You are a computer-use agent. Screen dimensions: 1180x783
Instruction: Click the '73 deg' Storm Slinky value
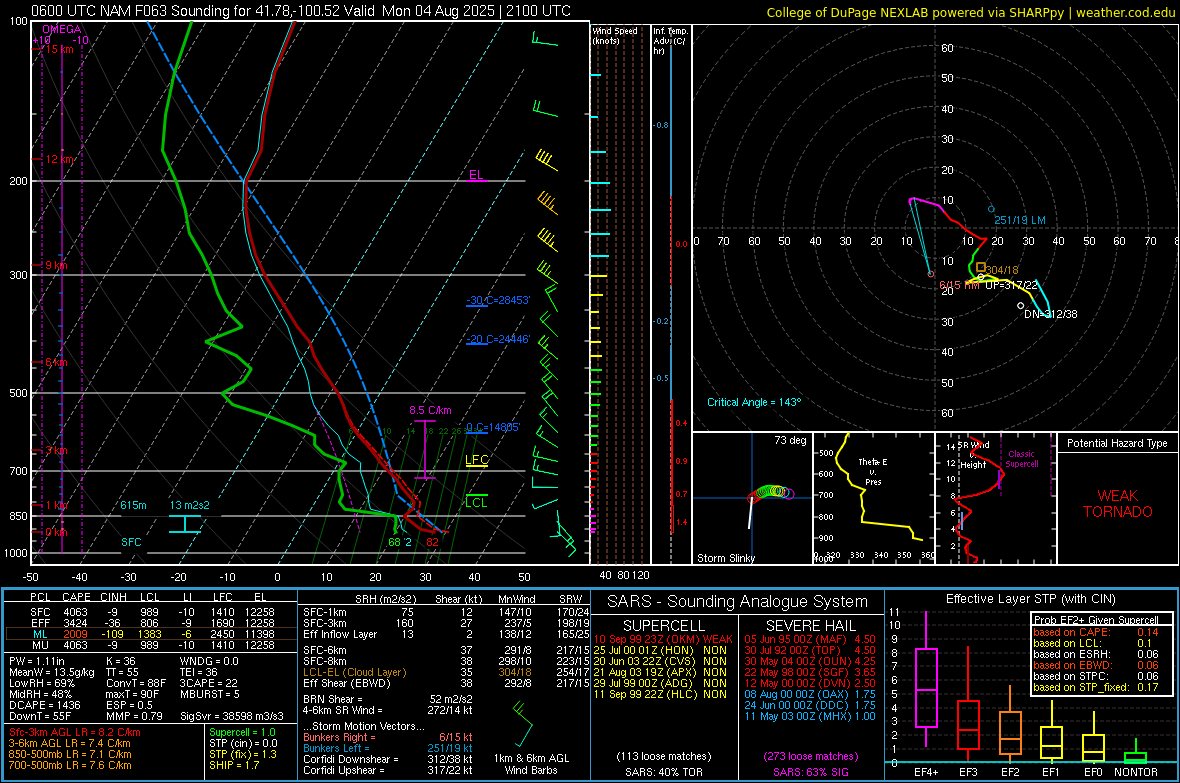(790, 440)
